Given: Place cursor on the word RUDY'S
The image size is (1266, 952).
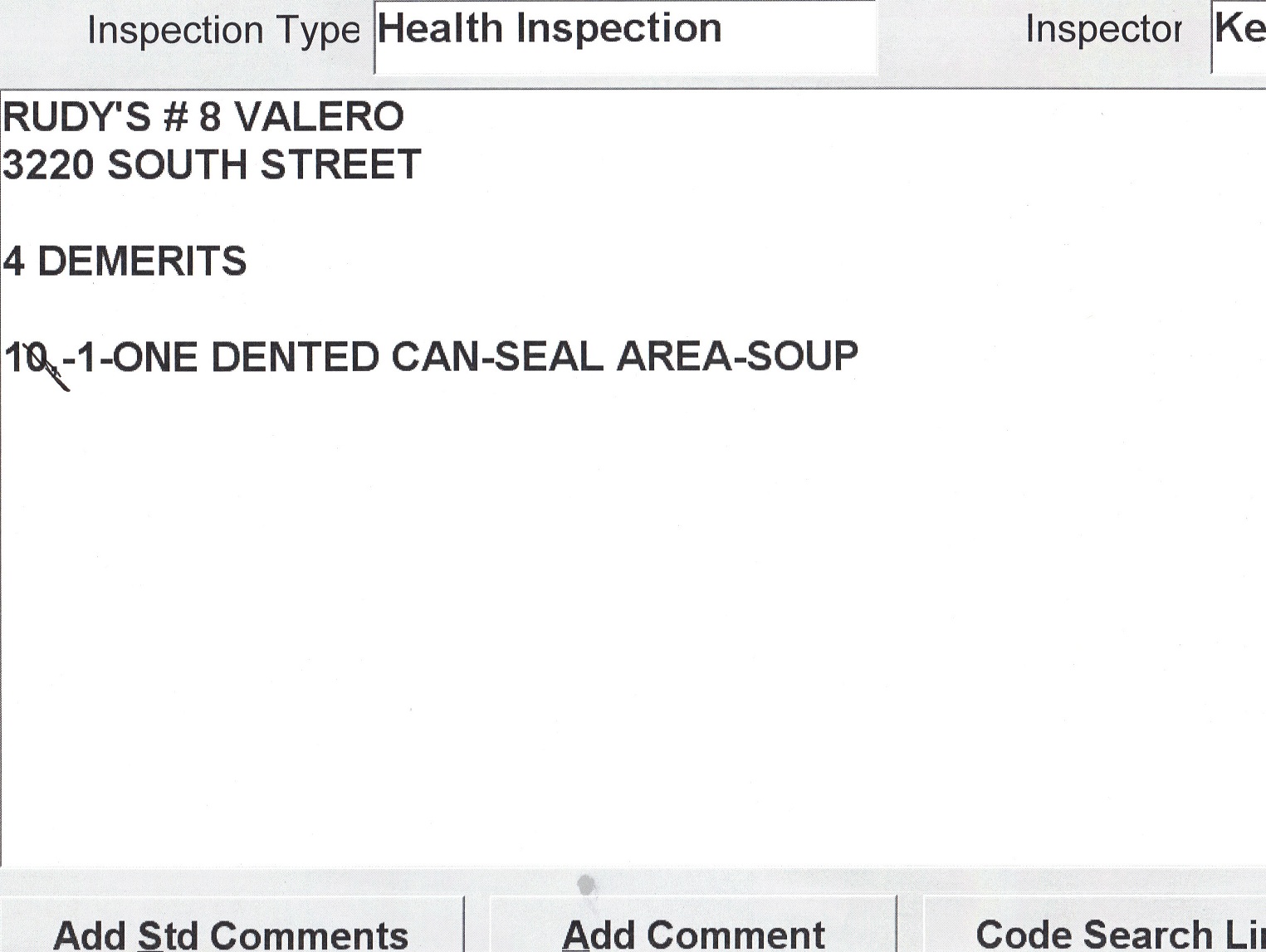Looking at the screenshot, I should [77, 117].
